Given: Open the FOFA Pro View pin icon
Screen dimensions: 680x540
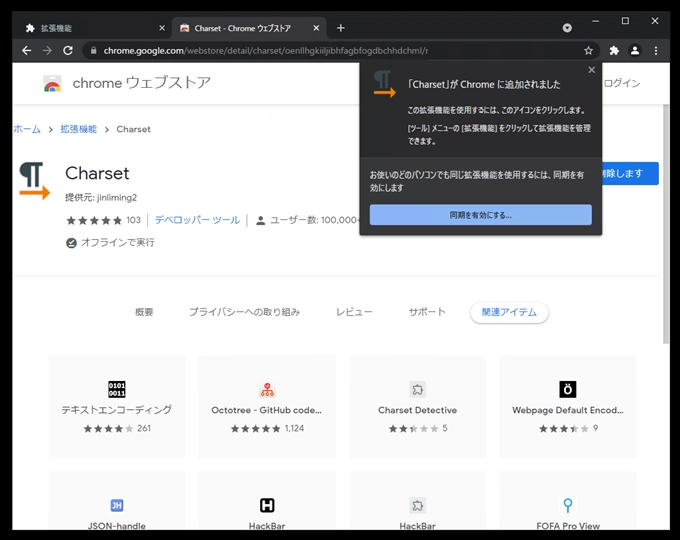Looking at the screenshot, I should coord(568,505).
